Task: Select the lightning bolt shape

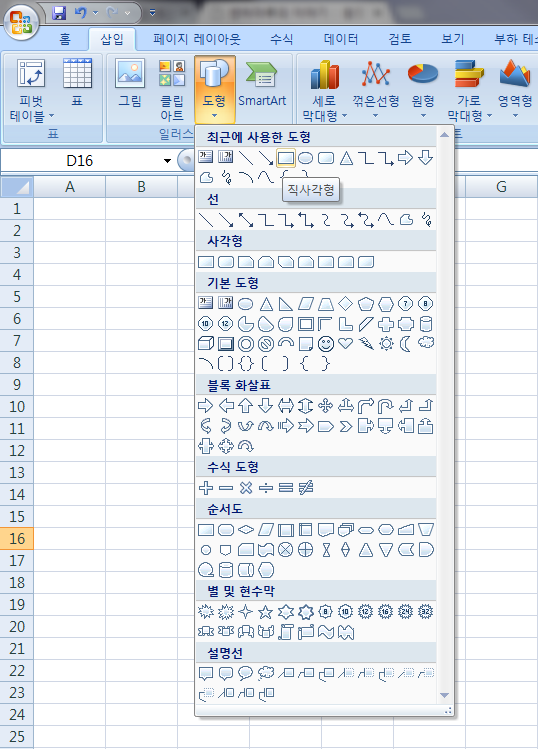Action: tap(366, 344)
